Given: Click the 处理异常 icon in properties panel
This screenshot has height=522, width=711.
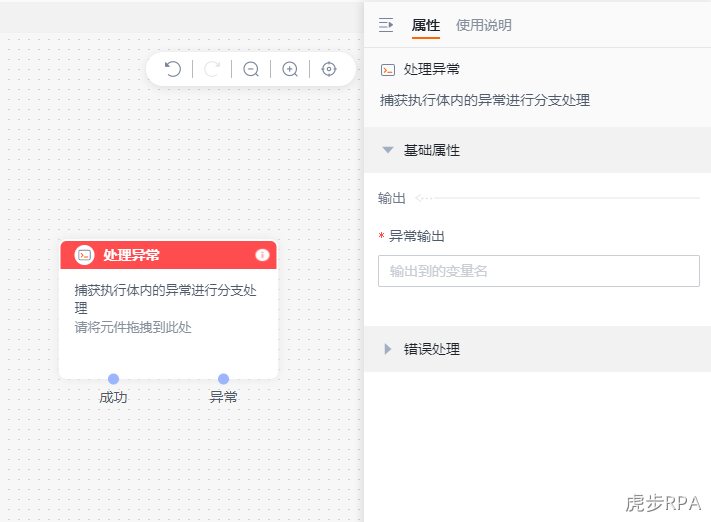Looking at the screenshot, I should pyautogui.click(x=388, y=70).
